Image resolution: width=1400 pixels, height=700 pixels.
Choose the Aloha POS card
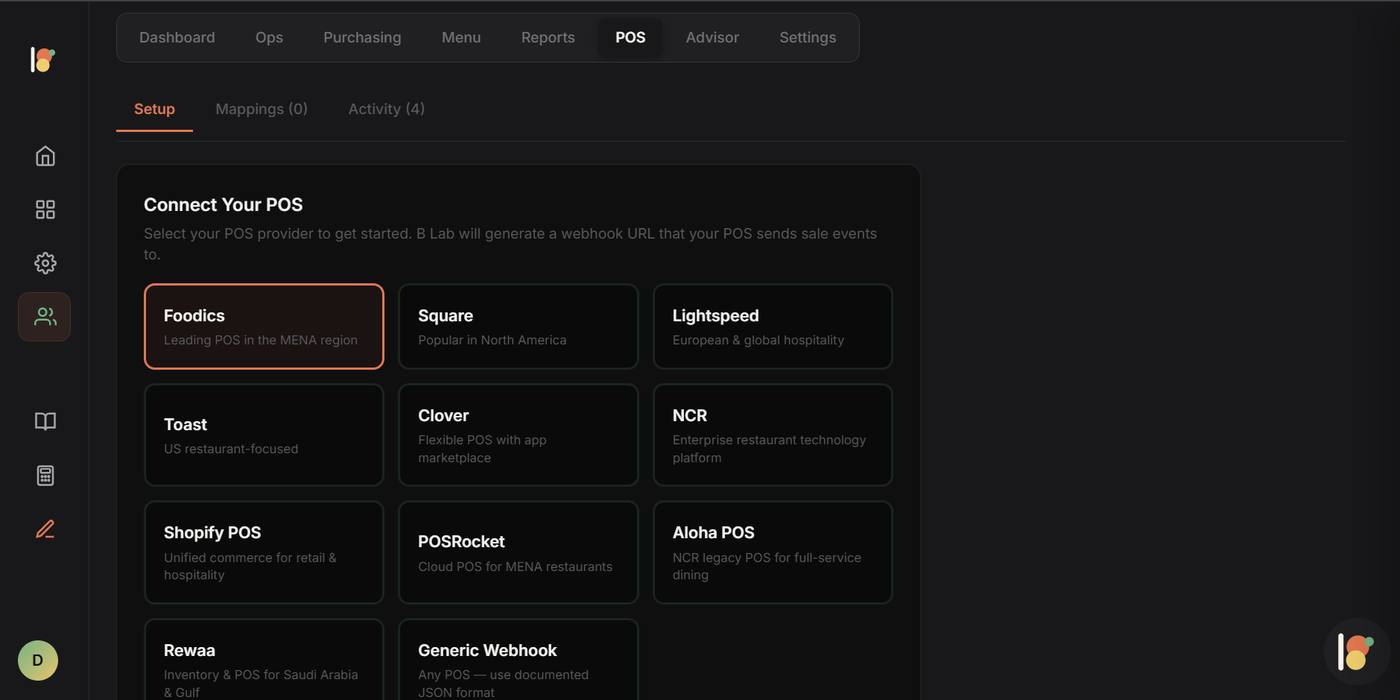[x=773, y=553]
